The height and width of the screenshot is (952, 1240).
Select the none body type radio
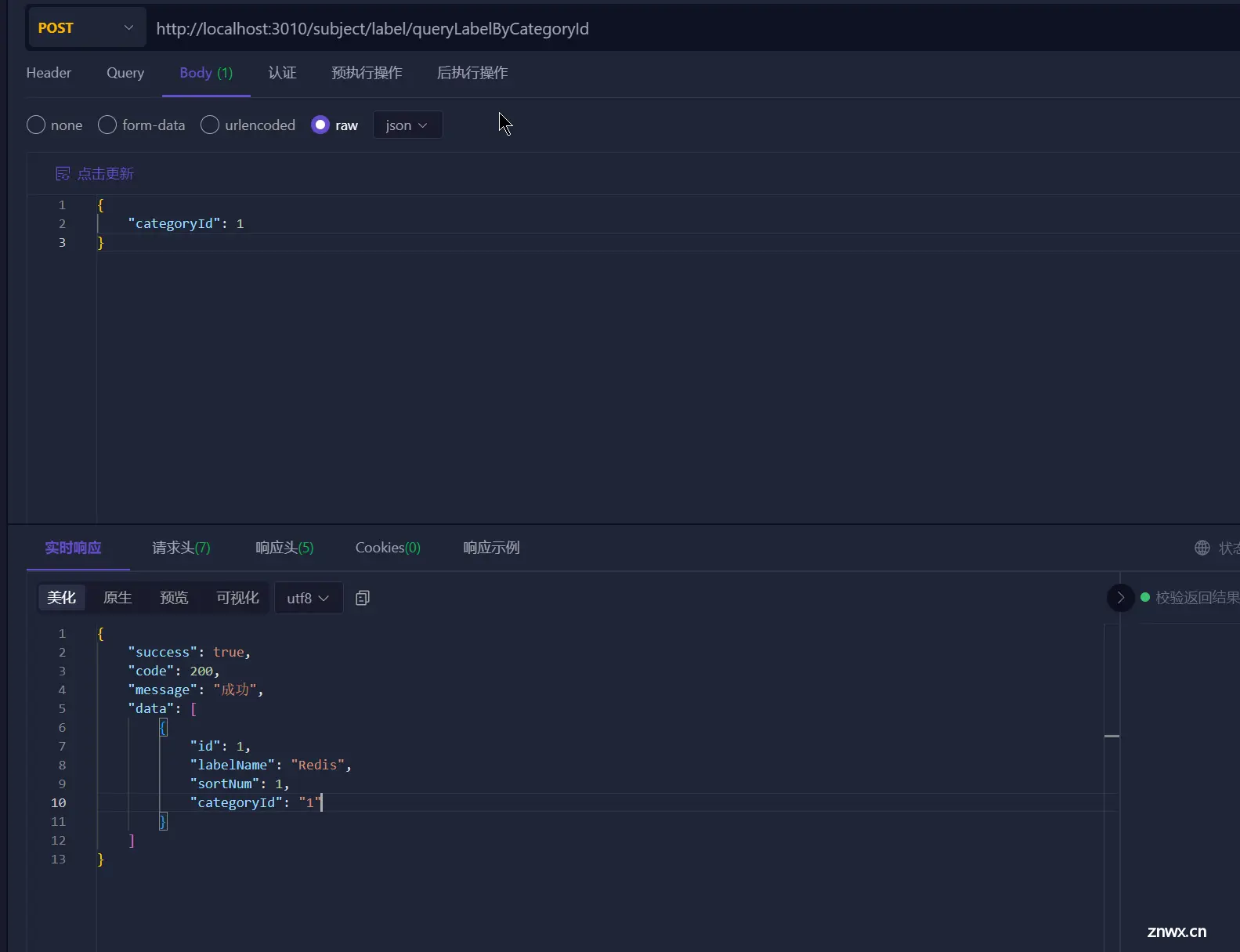coord(36,125)
